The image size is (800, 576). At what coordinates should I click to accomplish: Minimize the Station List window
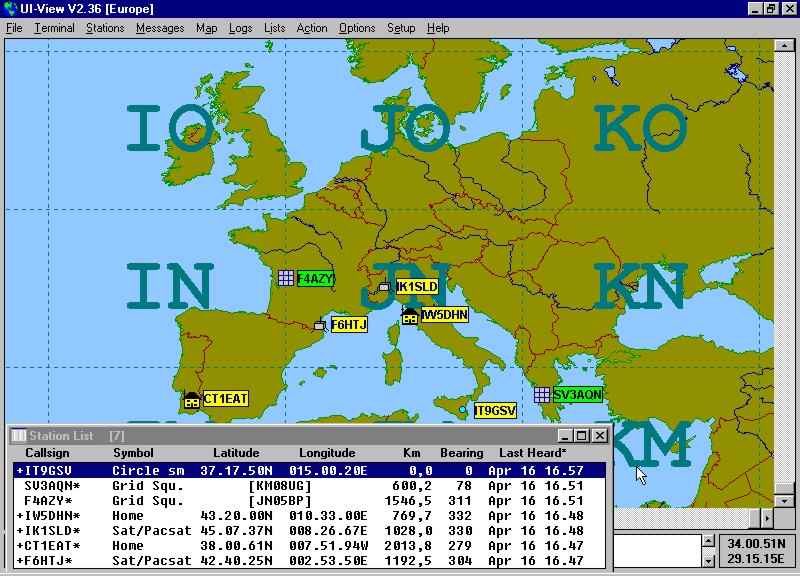[x=564, y=435]
